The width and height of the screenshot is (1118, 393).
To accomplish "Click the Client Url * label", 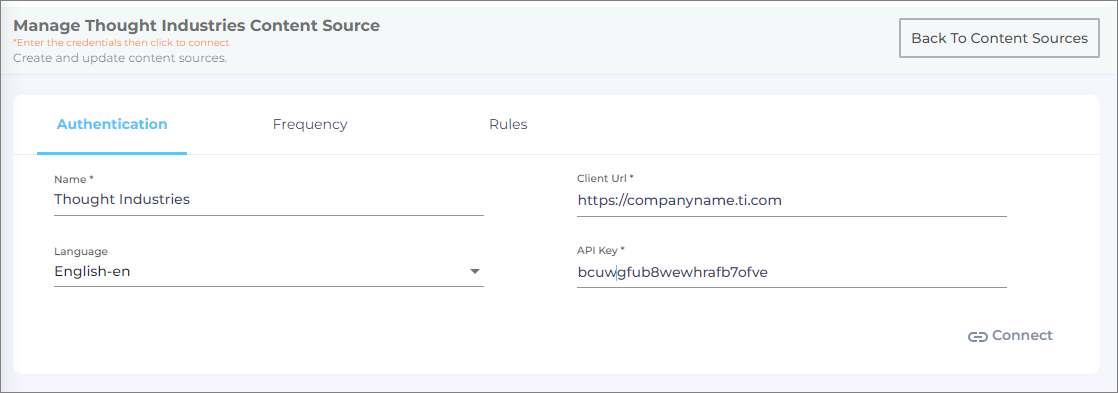I will [605, 178].
